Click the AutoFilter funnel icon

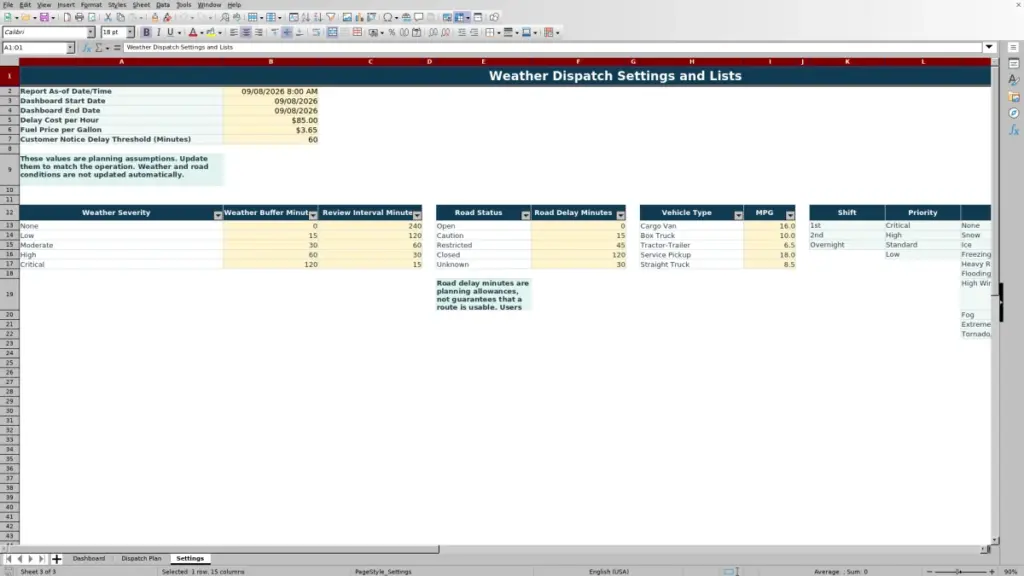click(x=330, y=17)
